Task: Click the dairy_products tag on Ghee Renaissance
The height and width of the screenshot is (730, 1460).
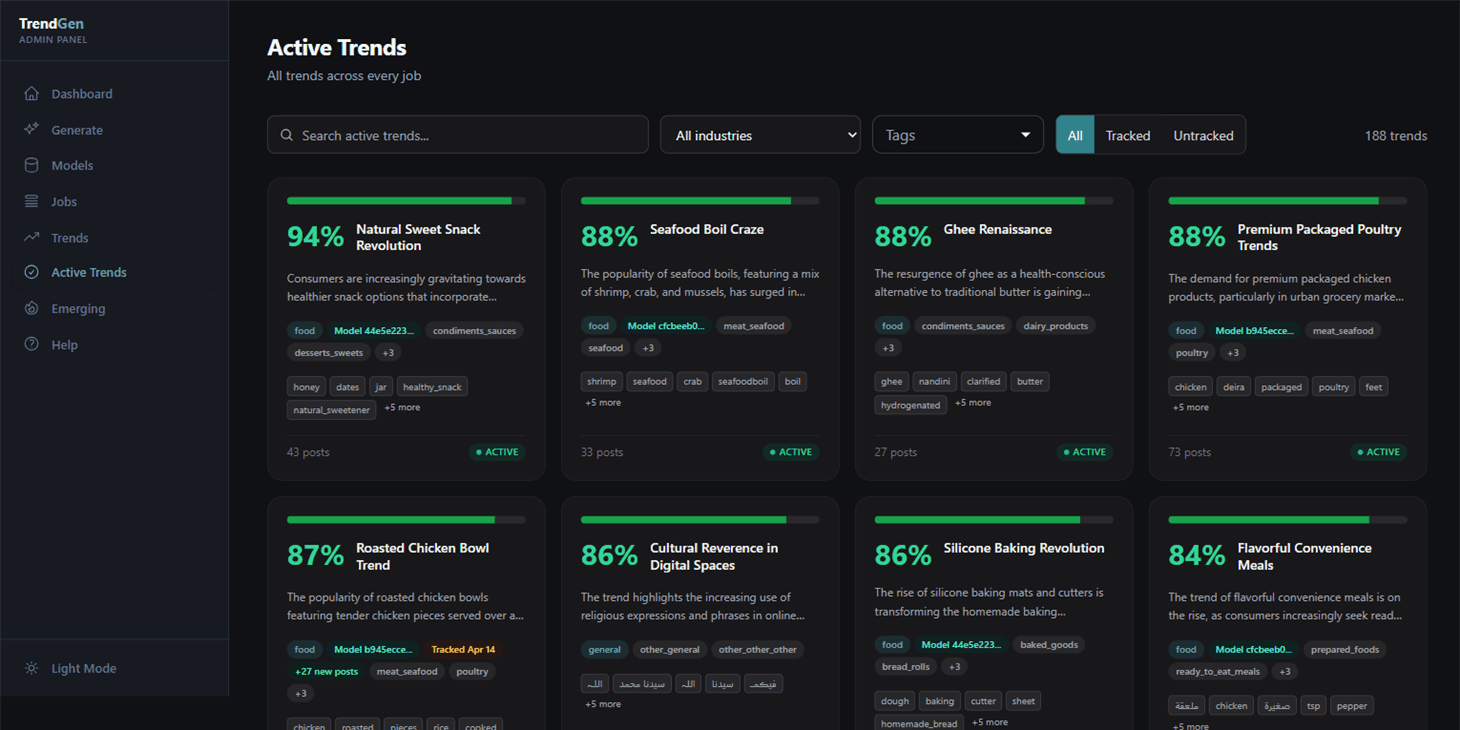Action: click(x=1055, y=326)
